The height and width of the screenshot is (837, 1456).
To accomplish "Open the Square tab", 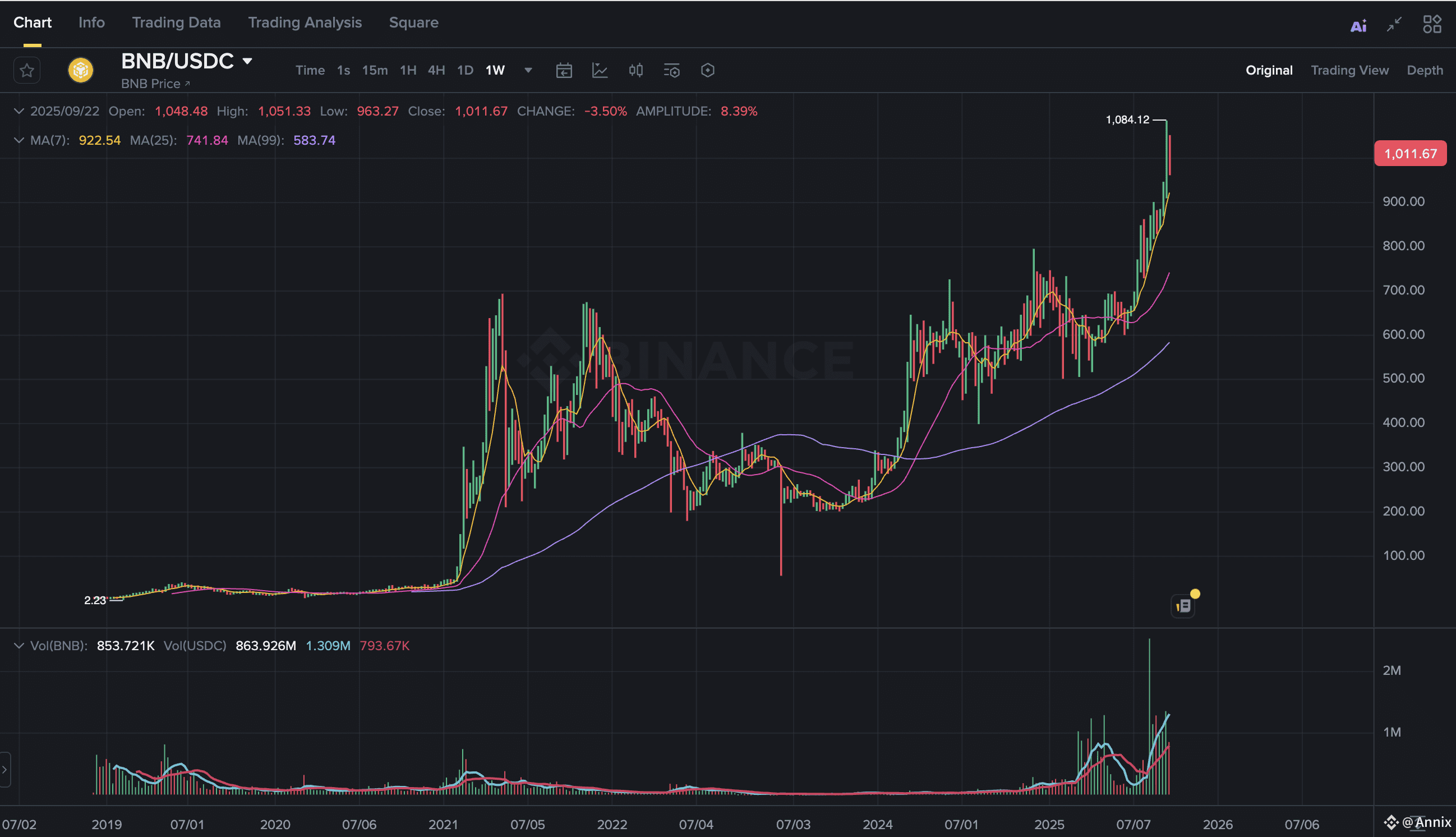I will (x=413, y=22).
